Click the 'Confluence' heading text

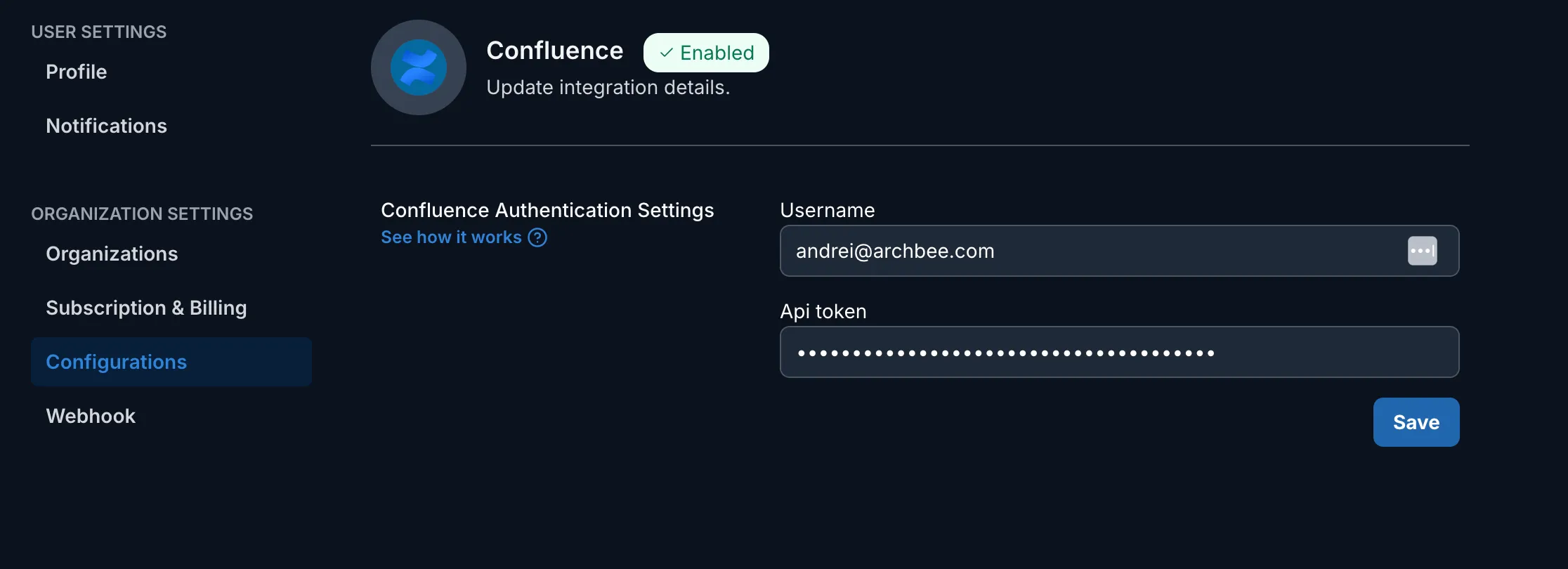click(x=555, y=51)
